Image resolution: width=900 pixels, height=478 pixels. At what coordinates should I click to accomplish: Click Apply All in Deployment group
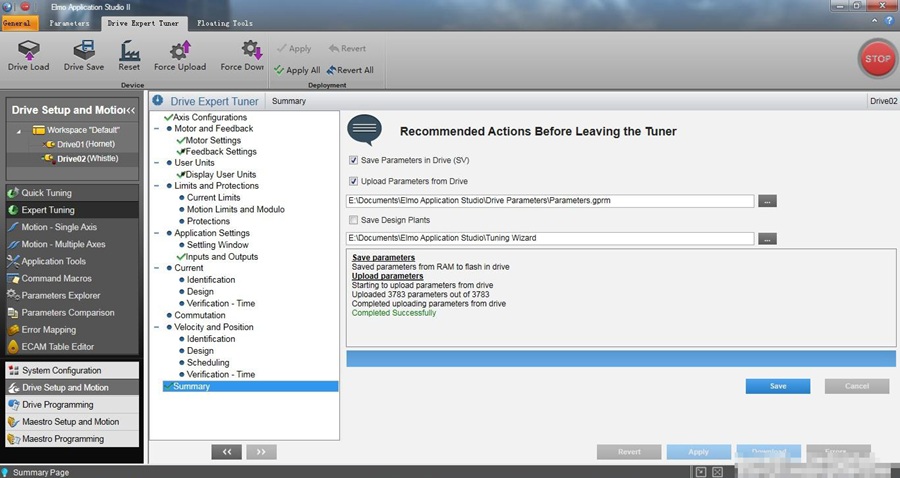click(297, 70)
